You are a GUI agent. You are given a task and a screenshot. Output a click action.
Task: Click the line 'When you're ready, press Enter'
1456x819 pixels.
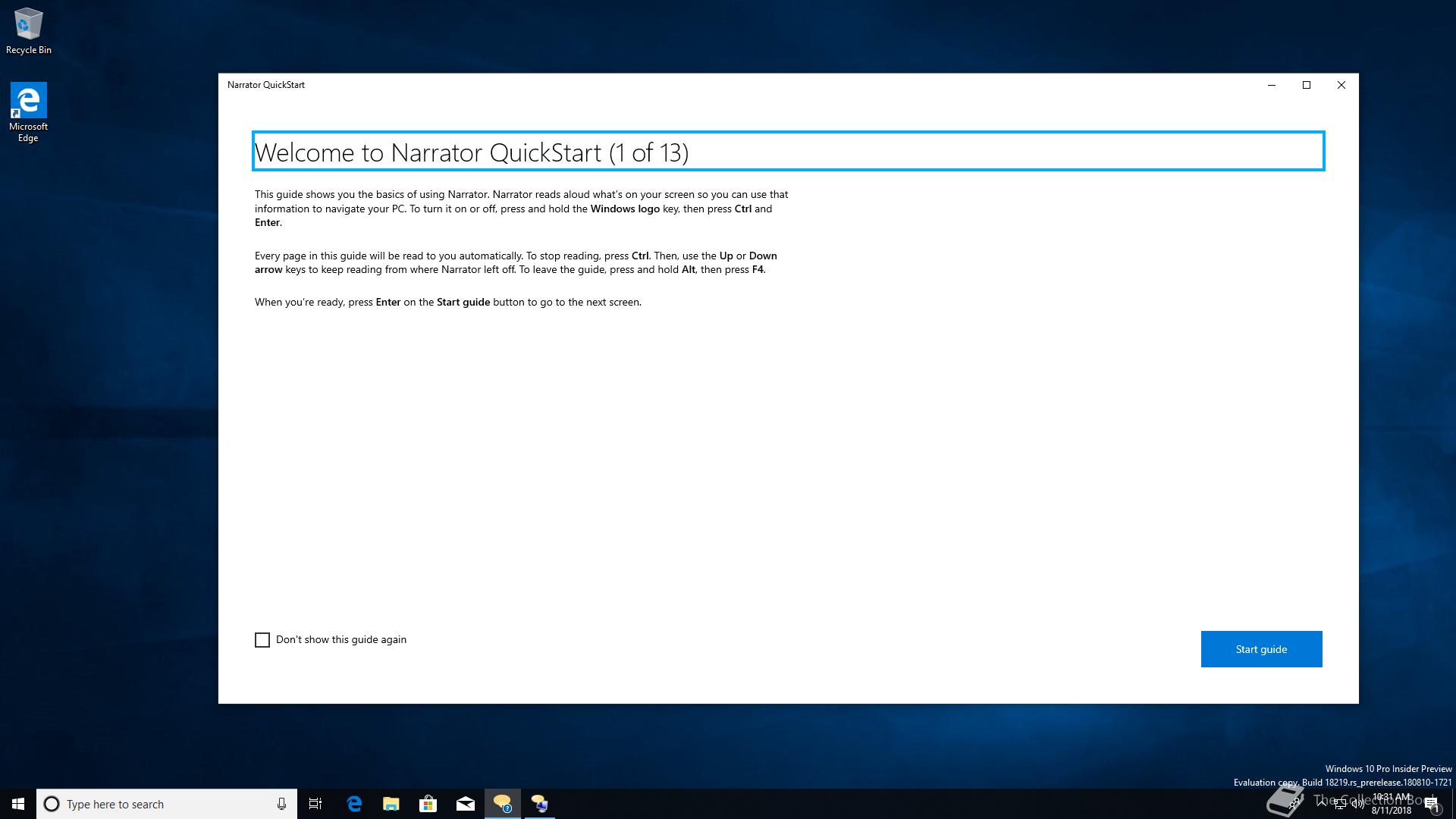(x=448, y=302)
